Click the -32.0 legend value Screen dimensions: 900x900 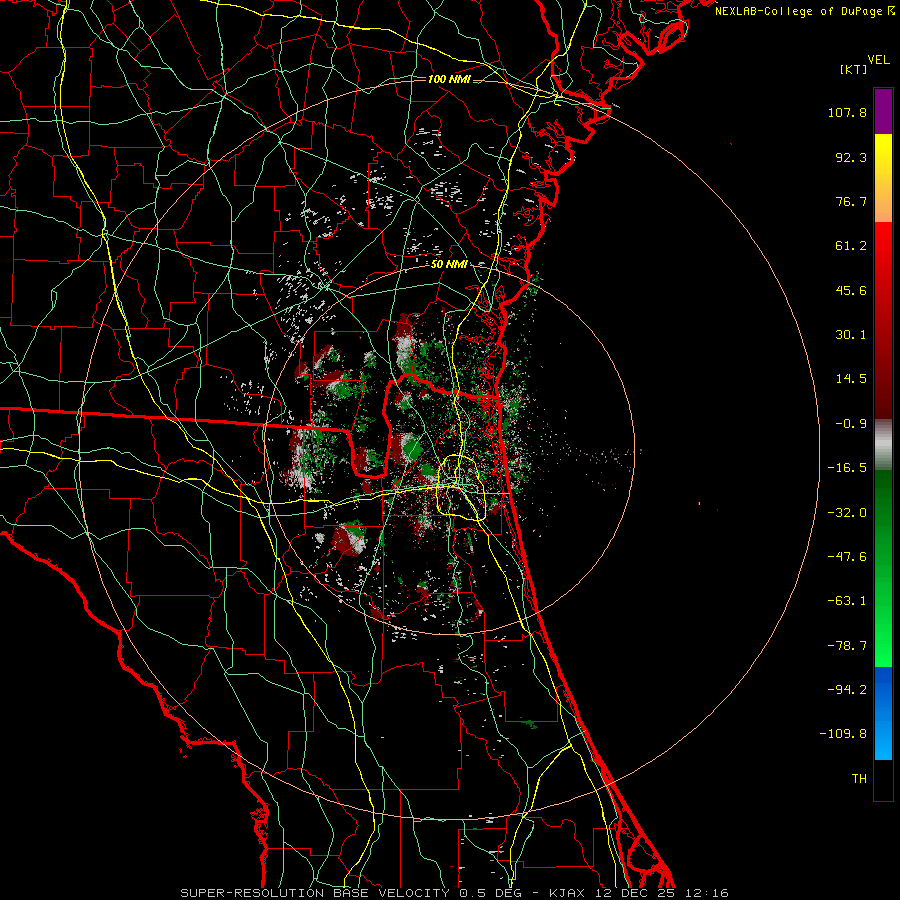click(847, 513)
